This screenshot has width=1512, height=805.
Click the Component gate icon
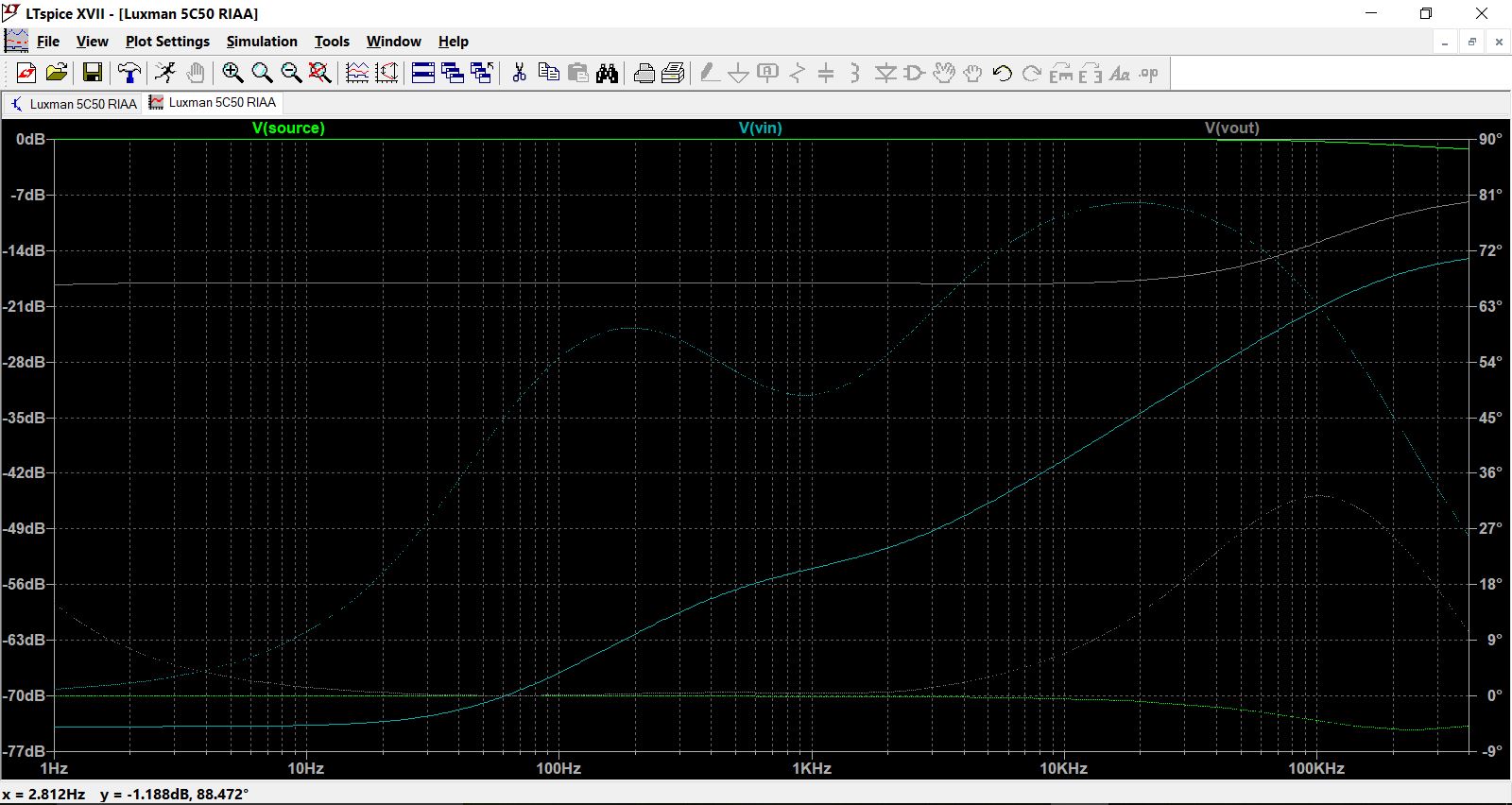915,73
